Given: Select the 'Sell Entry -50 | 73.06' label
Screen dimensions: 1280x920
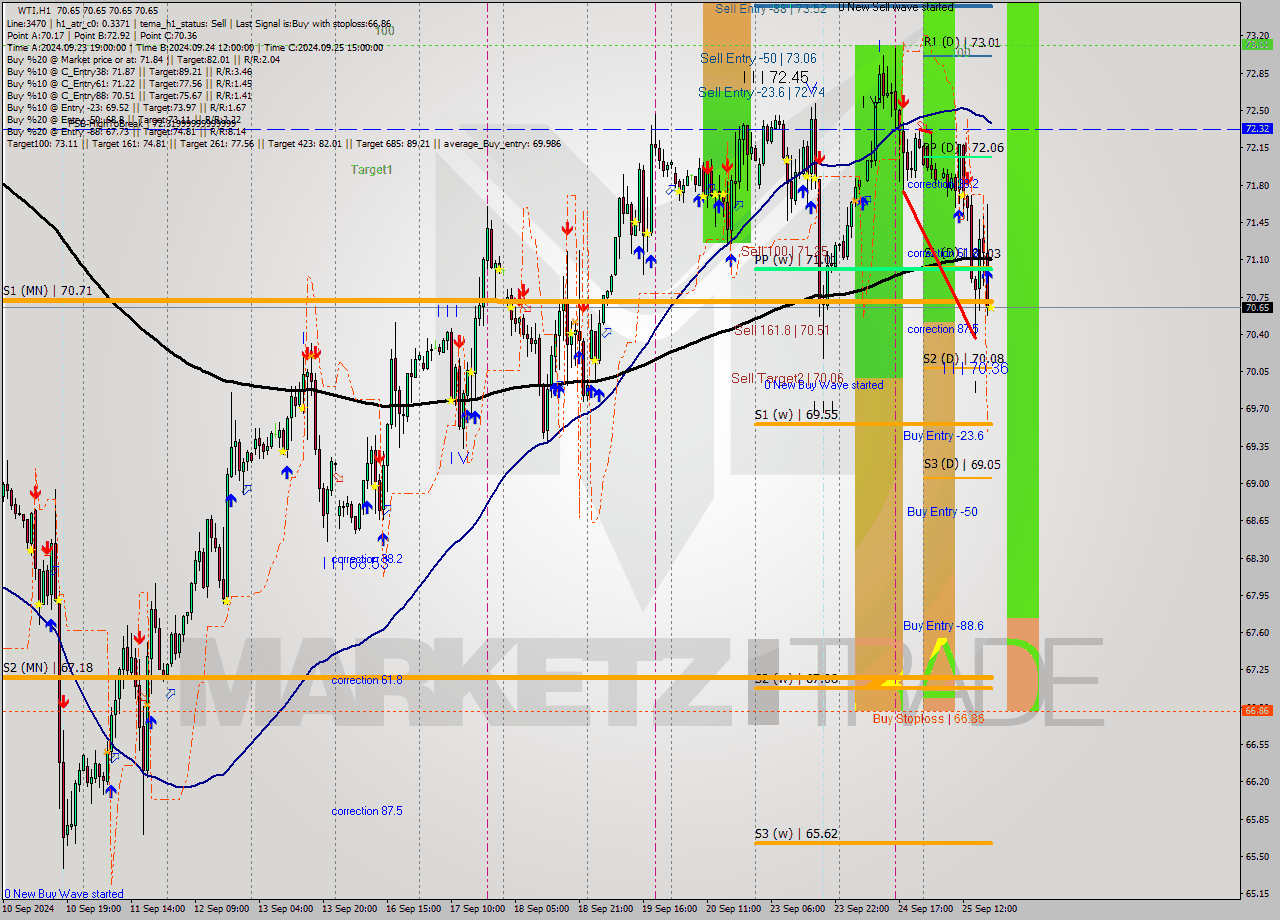Looking at the screenshot, I should click(x=758, y=59).
